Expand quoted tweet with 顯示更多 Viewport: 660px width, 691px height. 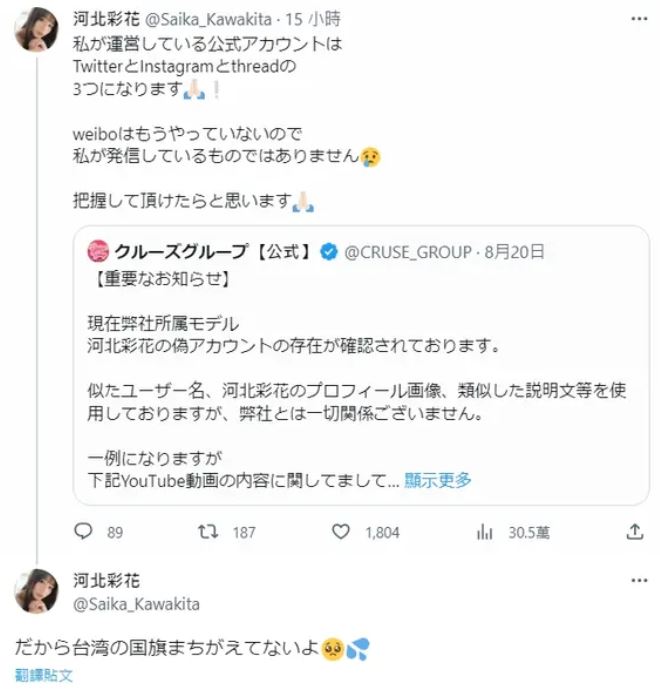(x=438, y=480)
